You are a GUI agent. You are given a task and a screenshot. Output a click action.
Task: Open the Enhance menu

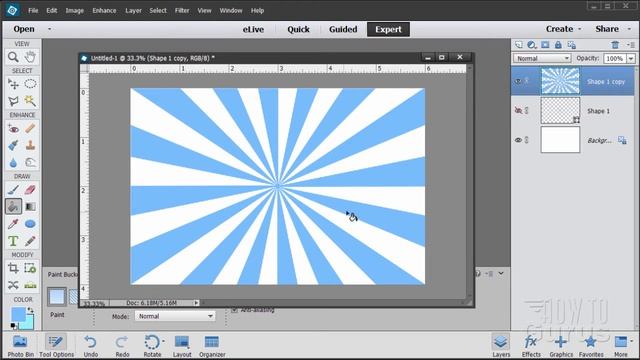tap(104, 11)
